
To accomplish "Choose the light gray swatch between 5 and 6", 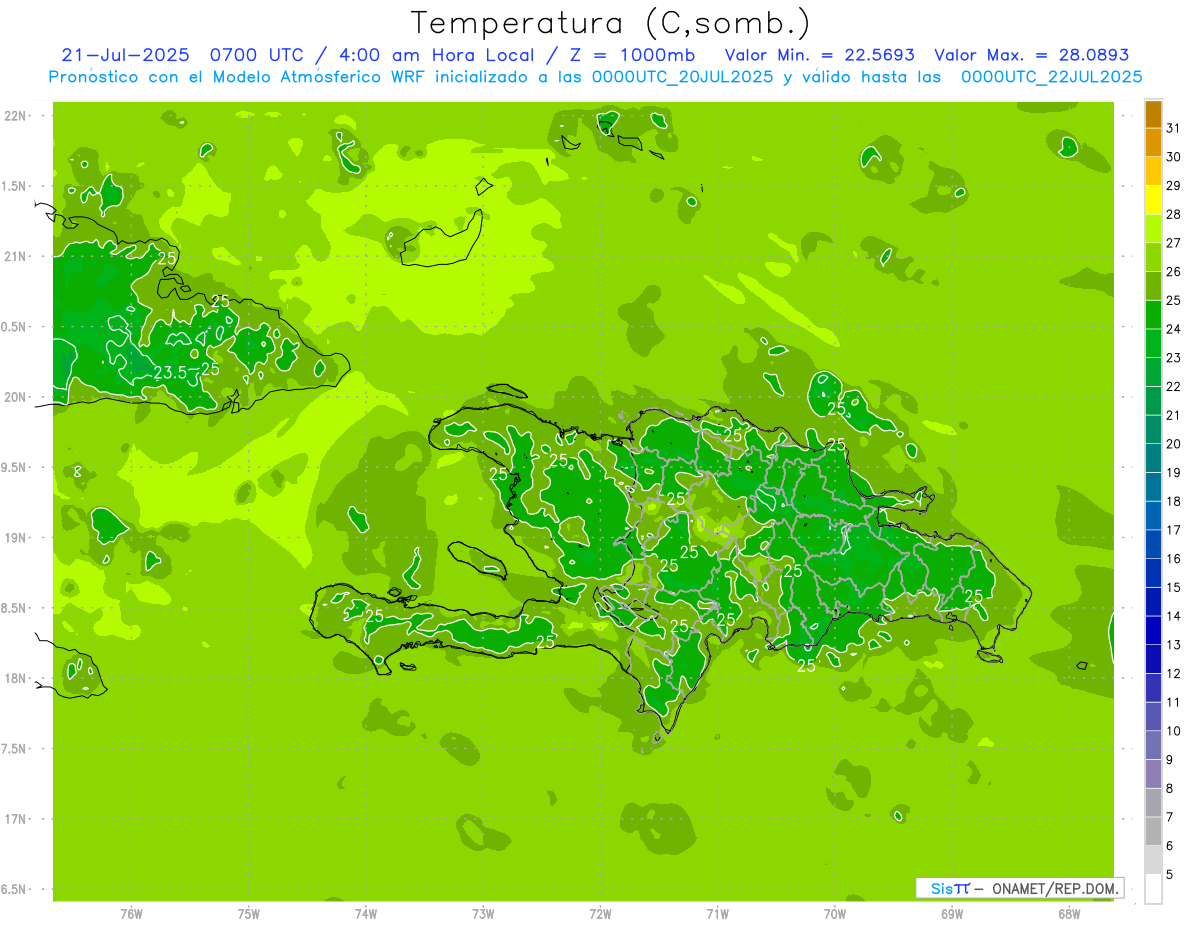I will [1153, 860].
